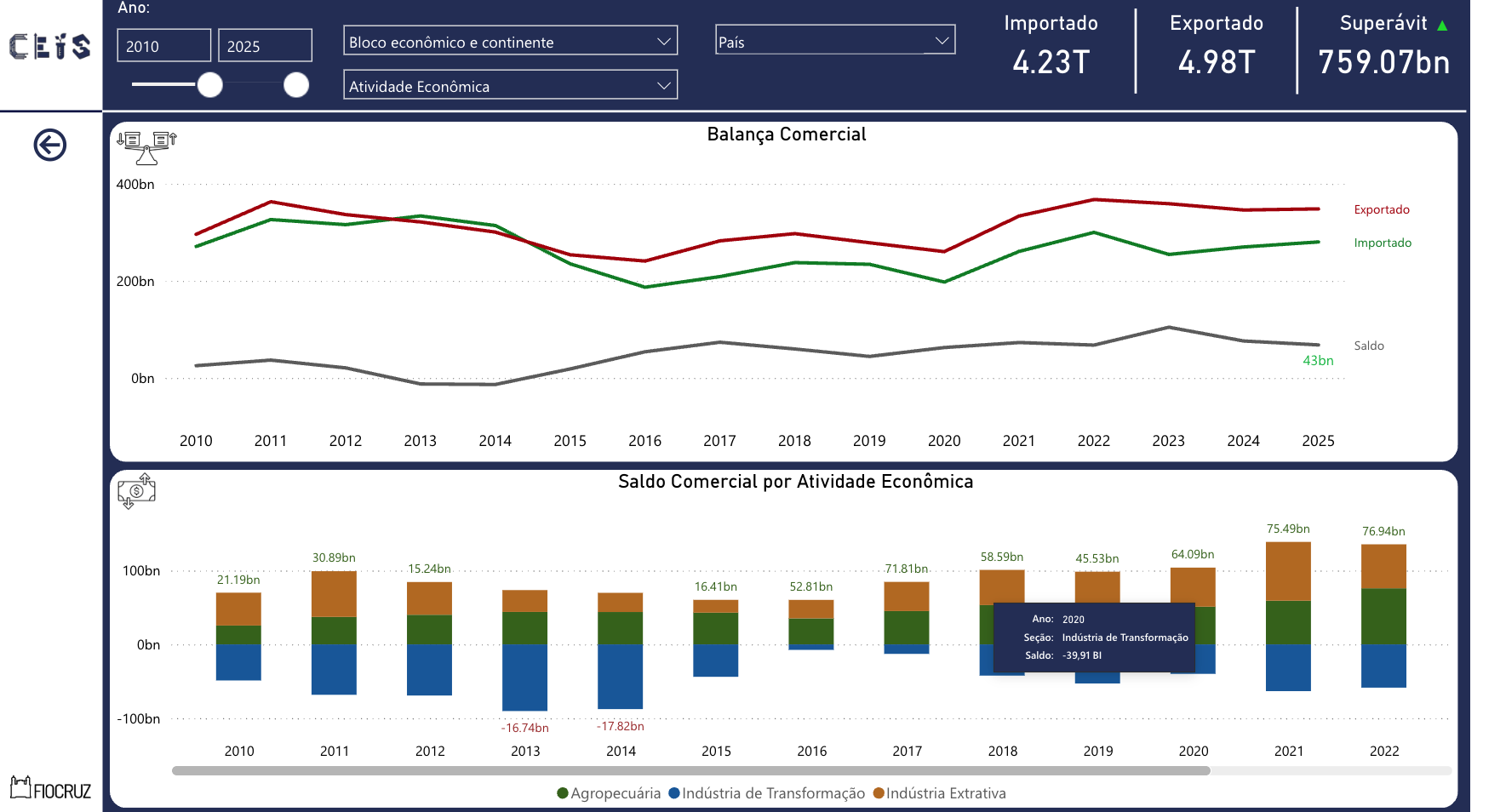Click the left year slider handle
Image resolution: width=1506 pixels, height=812 pixels.
210,85
